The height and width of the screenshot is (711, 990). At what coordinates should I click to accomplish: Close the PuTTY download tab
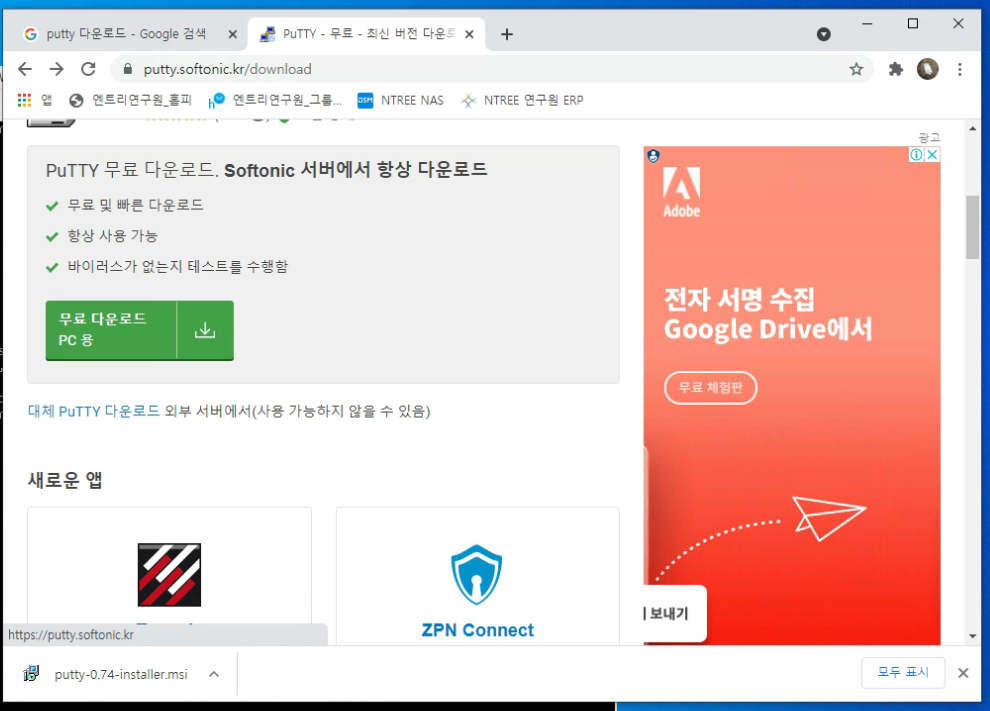469,34
